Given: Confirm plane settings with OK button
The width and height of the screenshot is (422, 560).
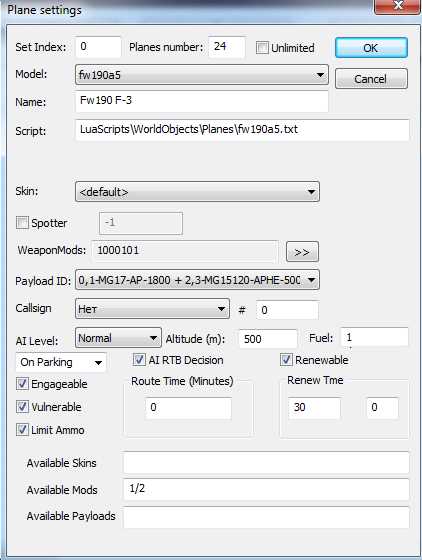Looking at the screenshot, I should (x=371, y=48).
